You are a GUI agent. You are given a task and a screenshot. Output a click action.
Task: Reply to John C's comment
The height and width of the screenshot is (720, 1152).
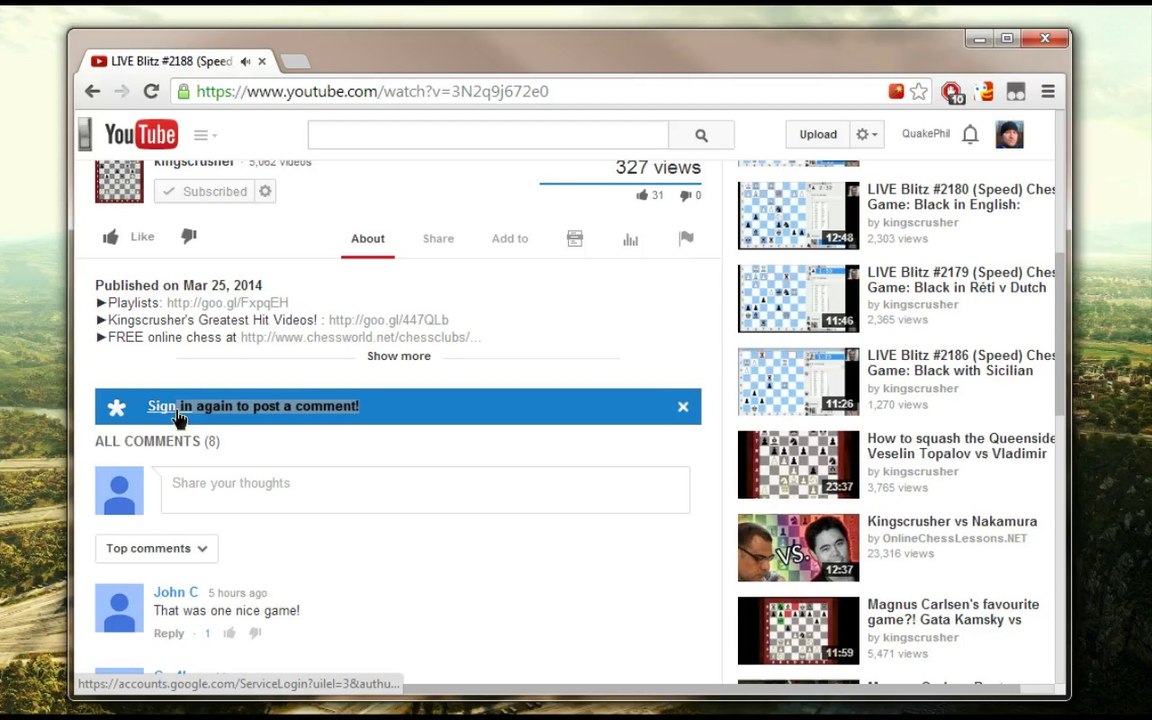click(x=169, y=633)
